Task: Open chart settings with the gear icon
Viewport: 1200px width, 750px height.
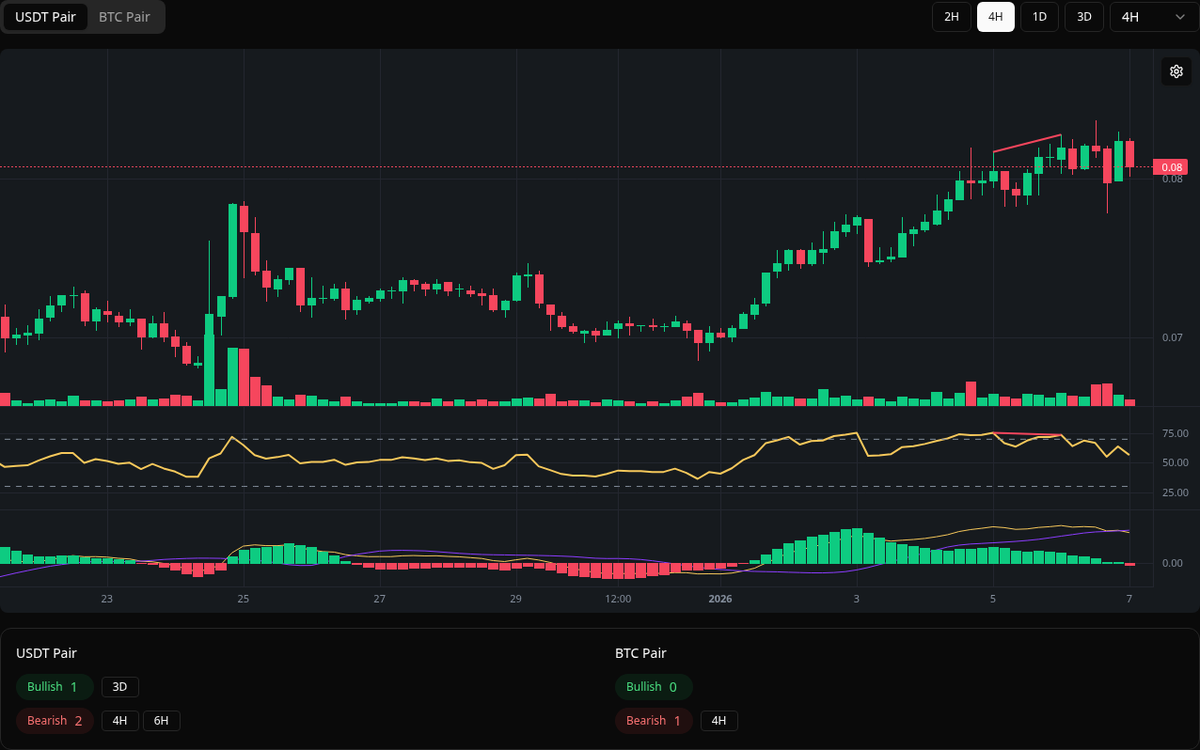Action: click(1176, 71)
